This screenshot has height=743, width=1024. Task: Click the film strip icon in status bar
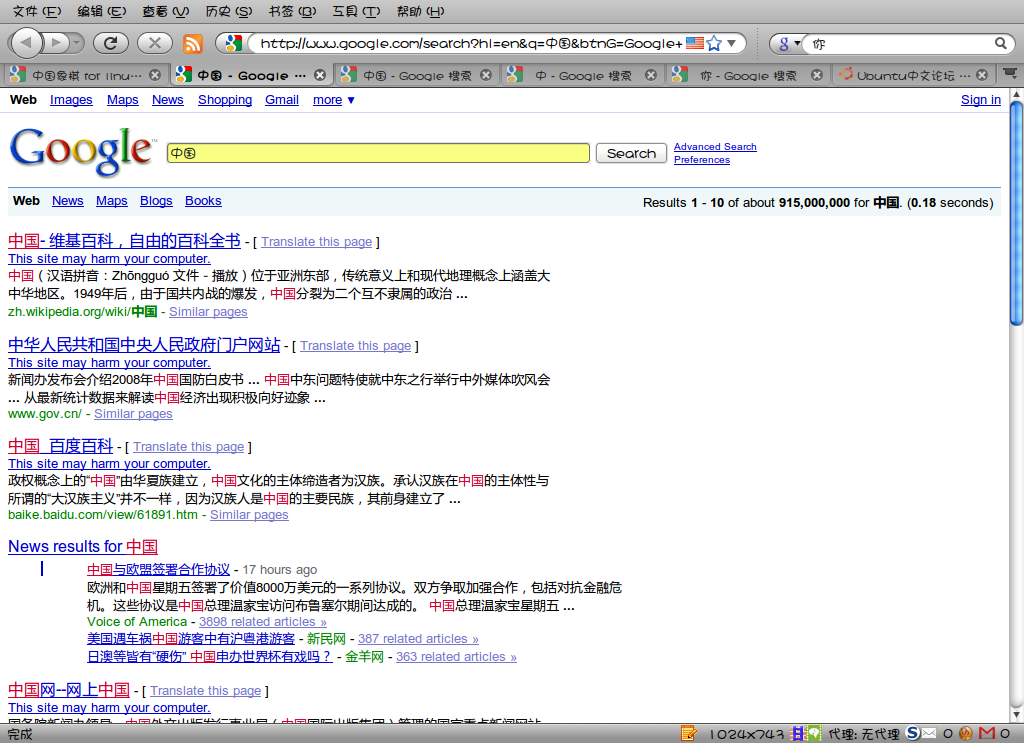797,733
